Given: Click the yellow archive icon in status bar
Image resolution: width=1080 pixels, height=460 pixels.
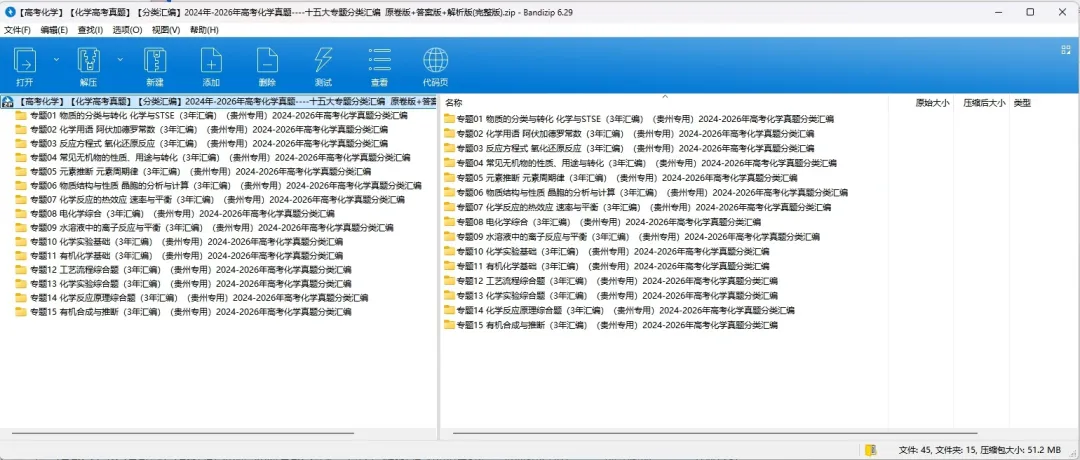Looking at the screenshot, I should (x=871, y=450).
